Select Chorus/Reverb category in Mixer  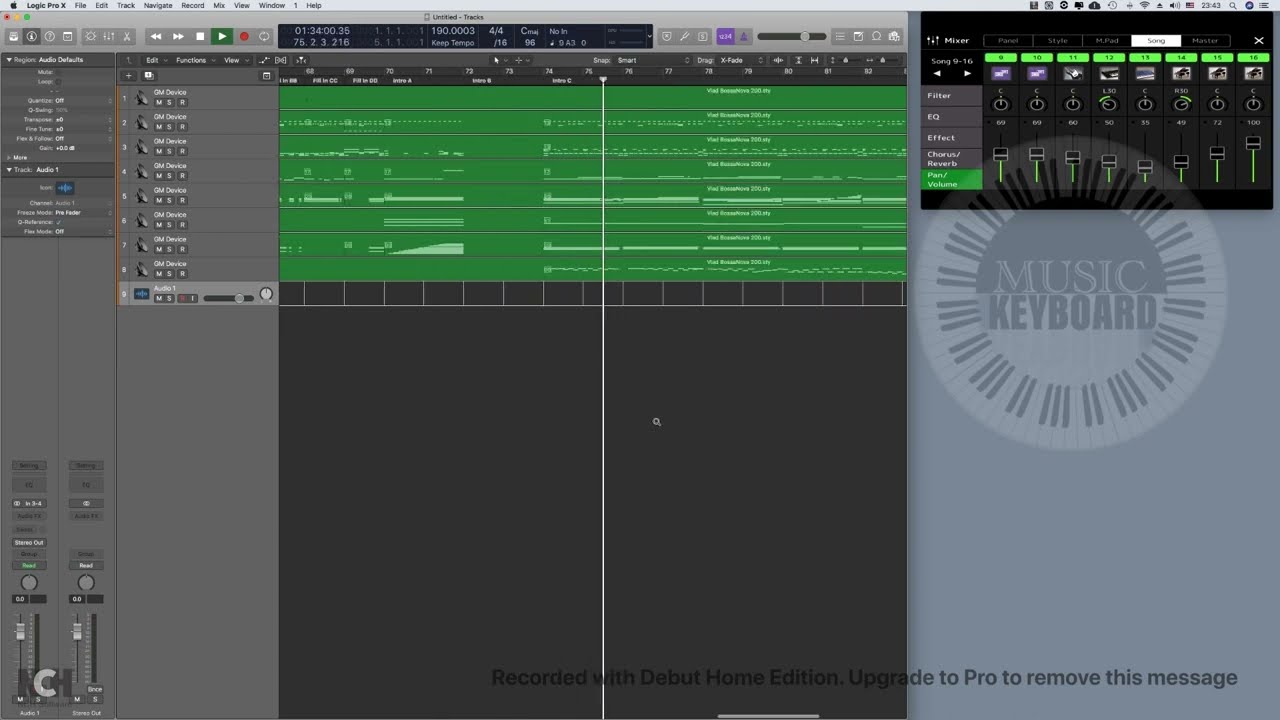(951, 159)
